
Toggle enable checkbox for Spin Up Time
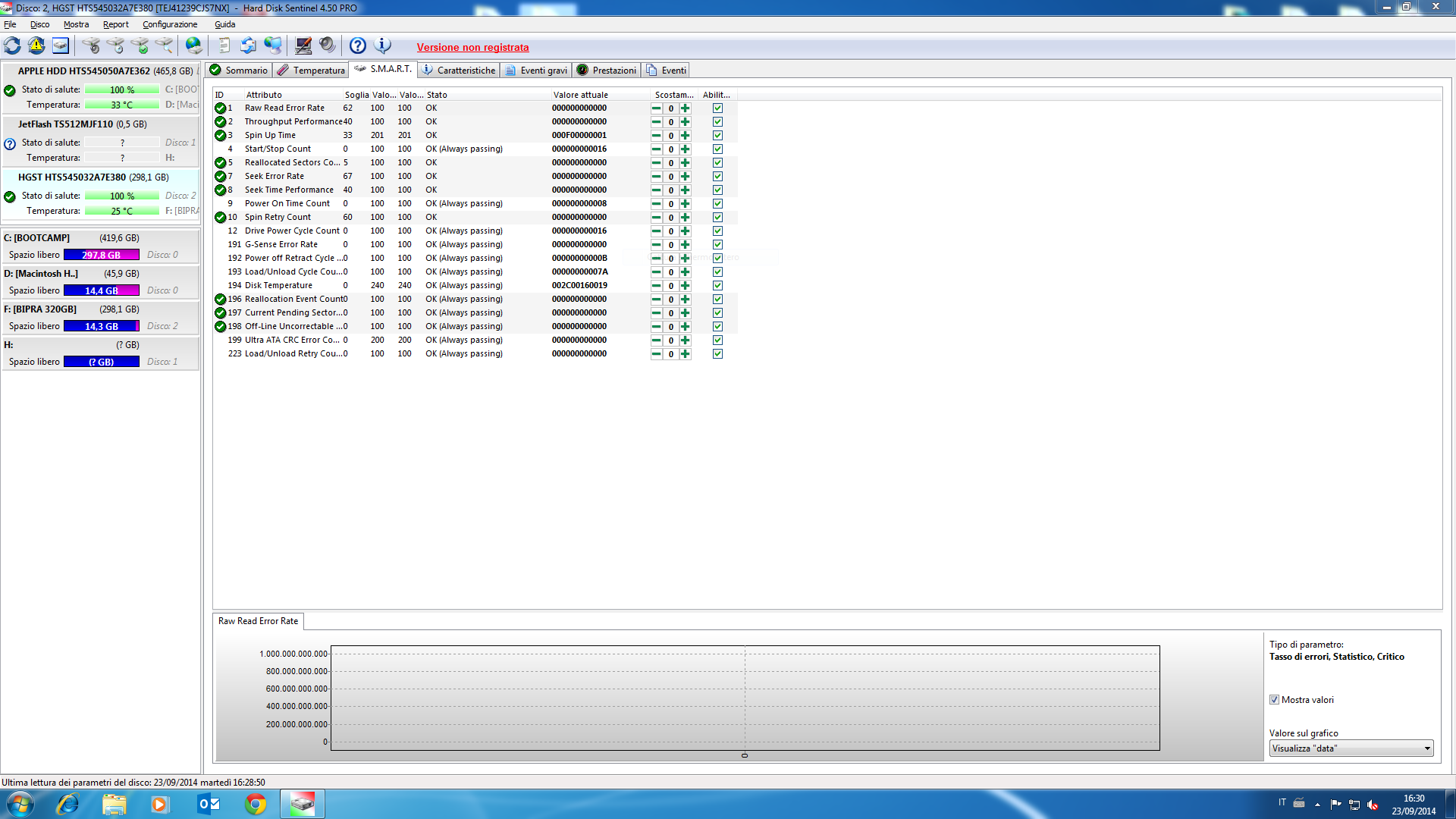(717, 136)
